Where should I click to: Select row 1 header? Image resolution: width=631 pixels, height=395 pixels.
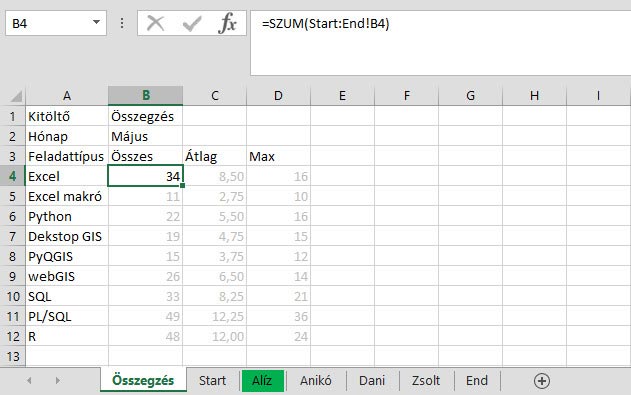click(x=12, y=116)
